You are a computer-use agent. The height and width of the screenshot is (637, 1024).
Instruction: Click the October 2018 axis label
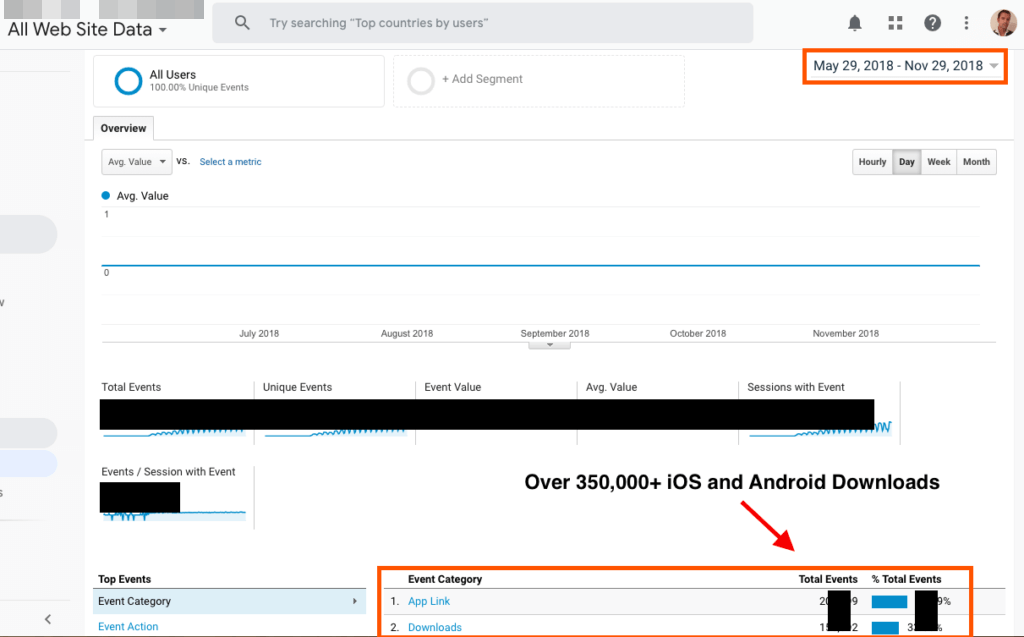697,333
